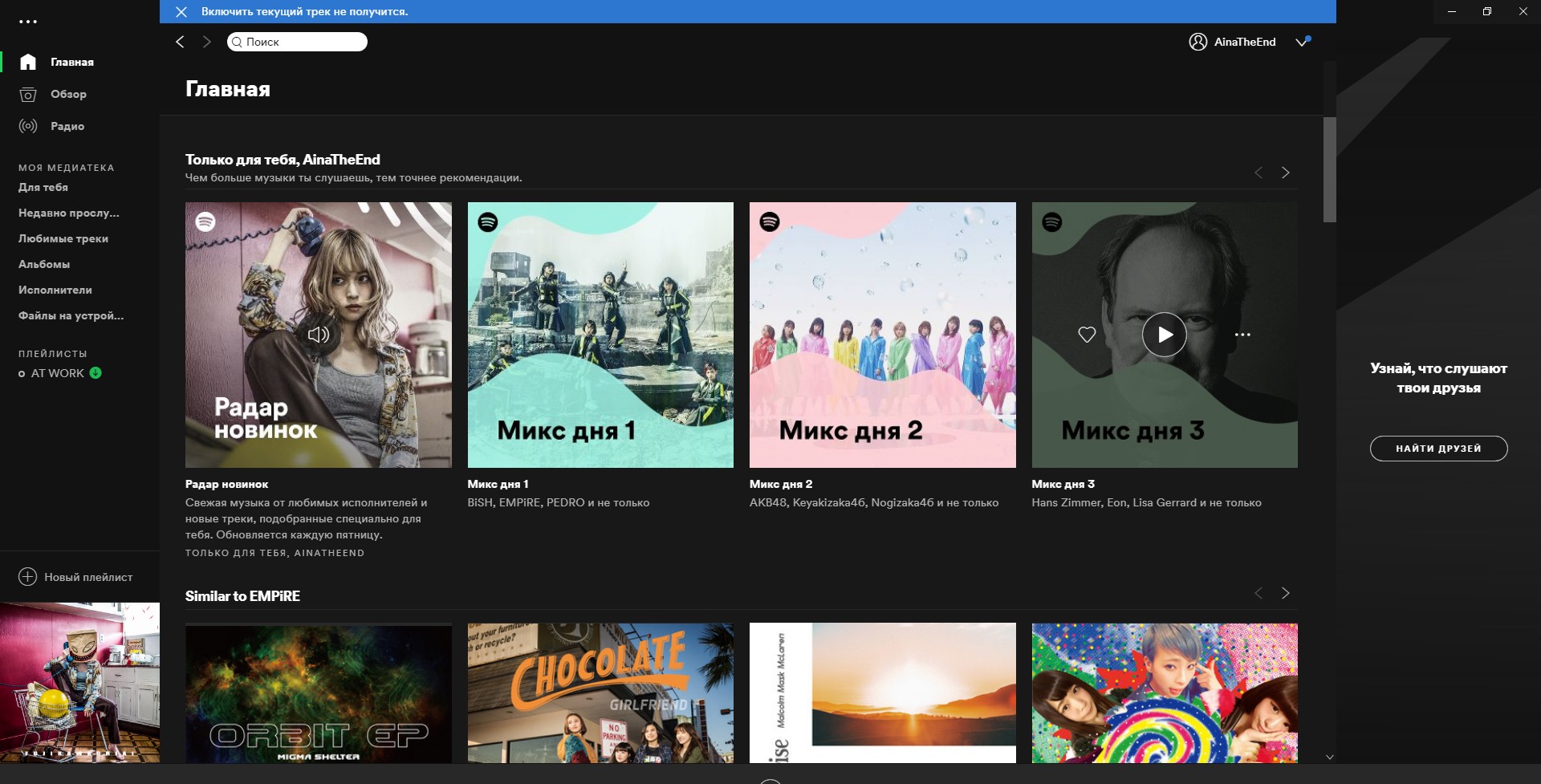The width and height of the screenshot is (1541, 784).
Task: Click the Similar to EMPiRE heading
Action: click(242, 596)
